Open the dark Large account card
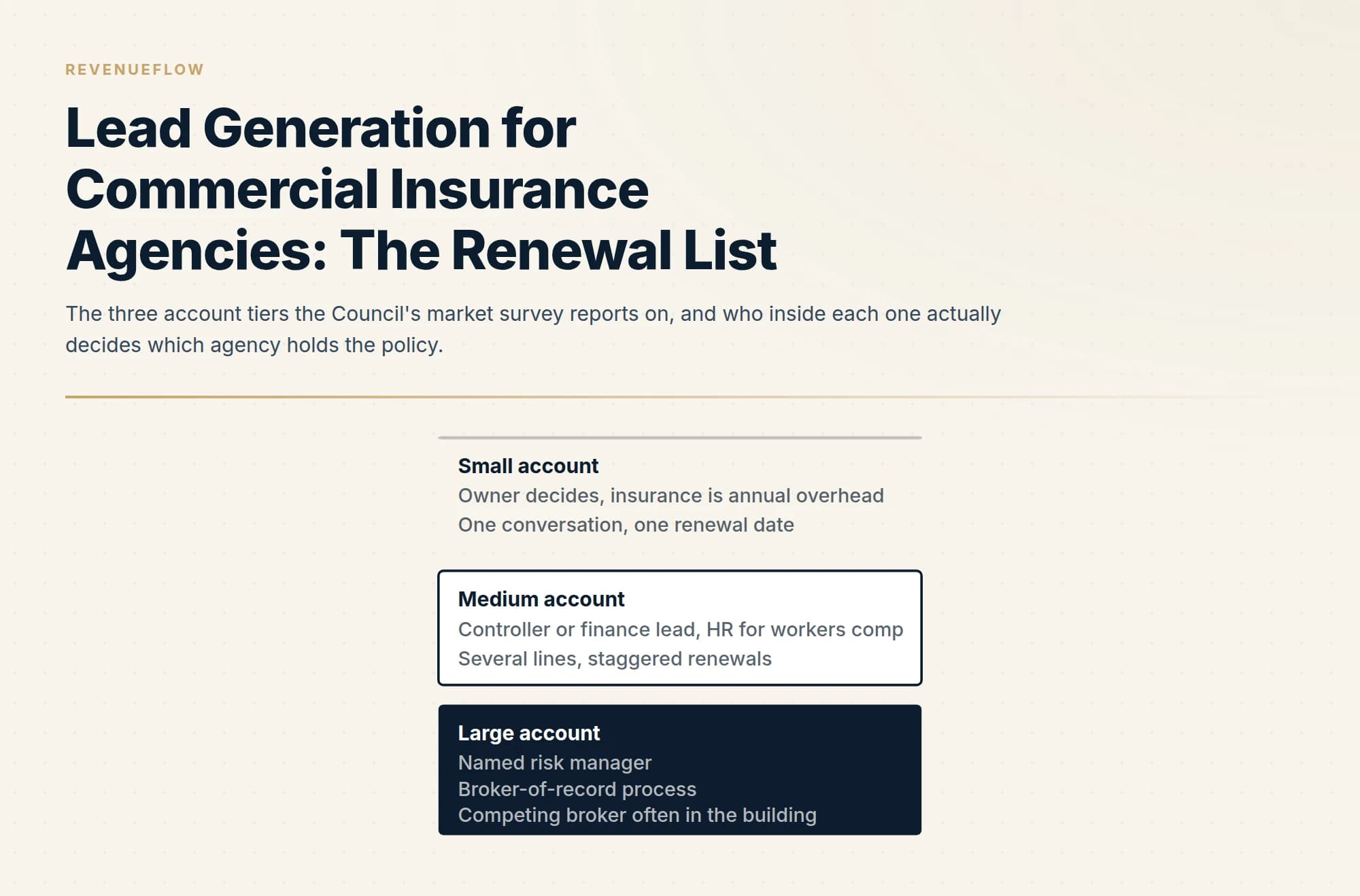 coord(680,770)
